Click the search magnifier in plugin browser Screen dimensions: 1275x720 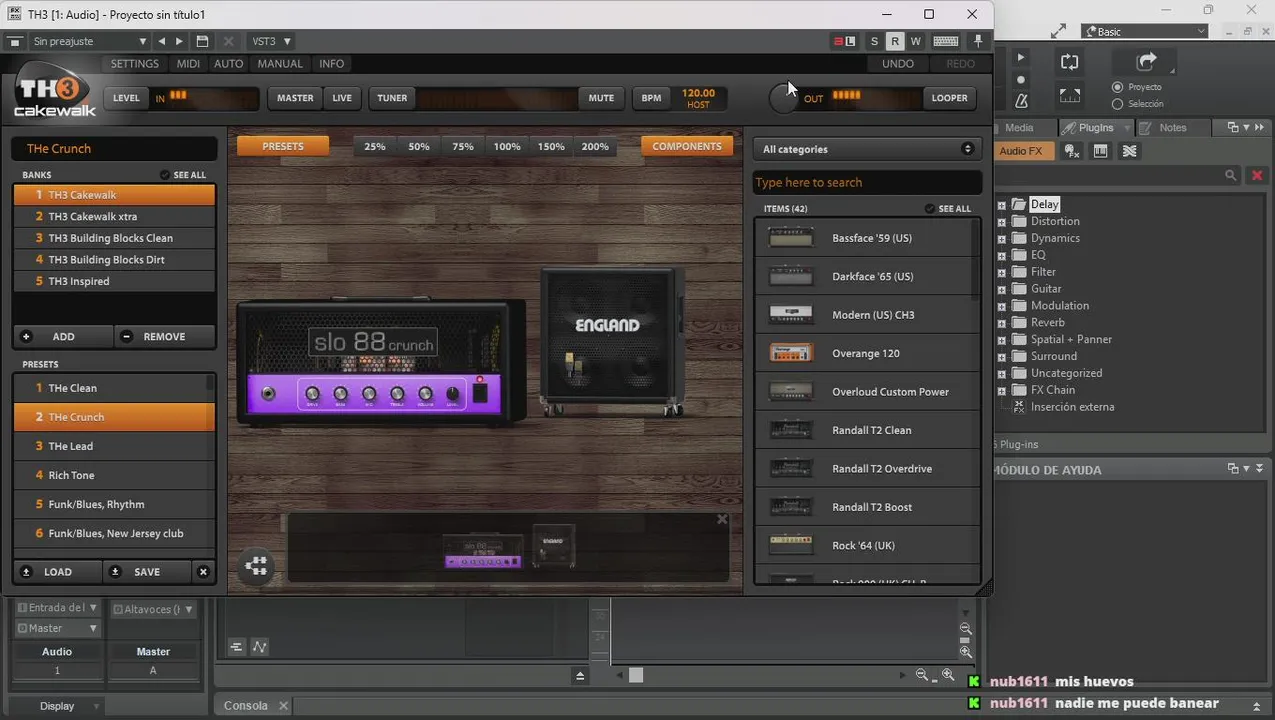(1231, 175)
